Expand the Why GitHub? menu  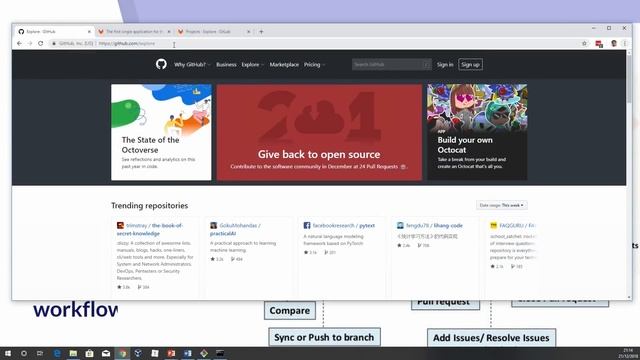pyautogui.click(x=192, y=64)
